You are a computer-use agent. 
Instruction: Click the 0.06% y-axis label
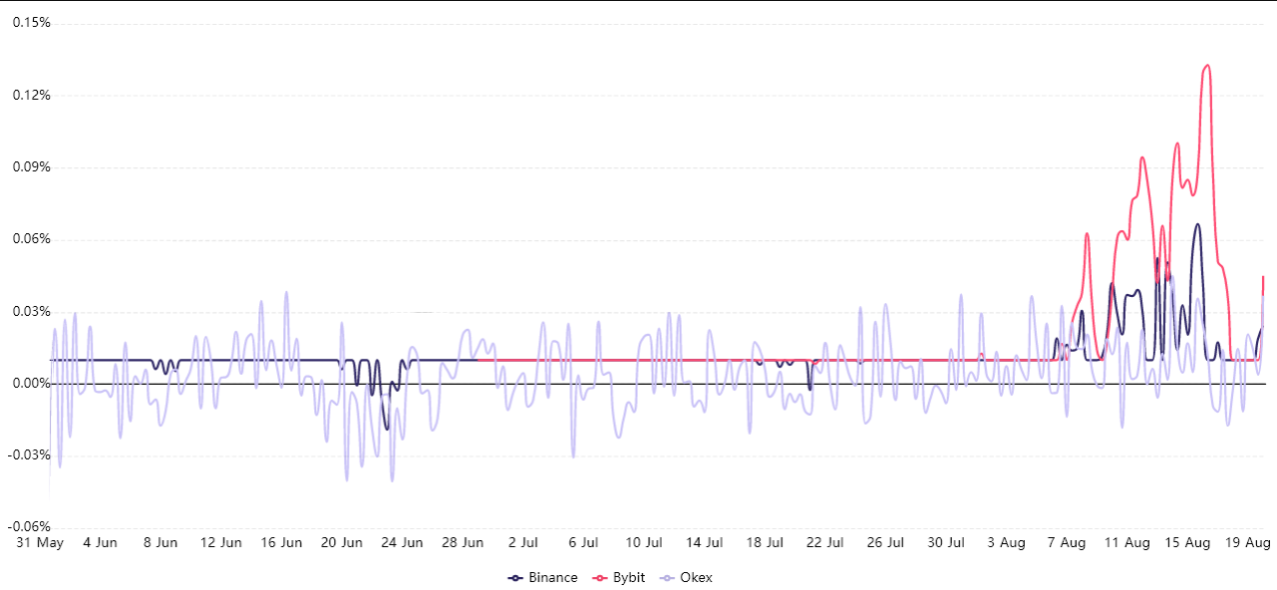[x=31, y=239]
